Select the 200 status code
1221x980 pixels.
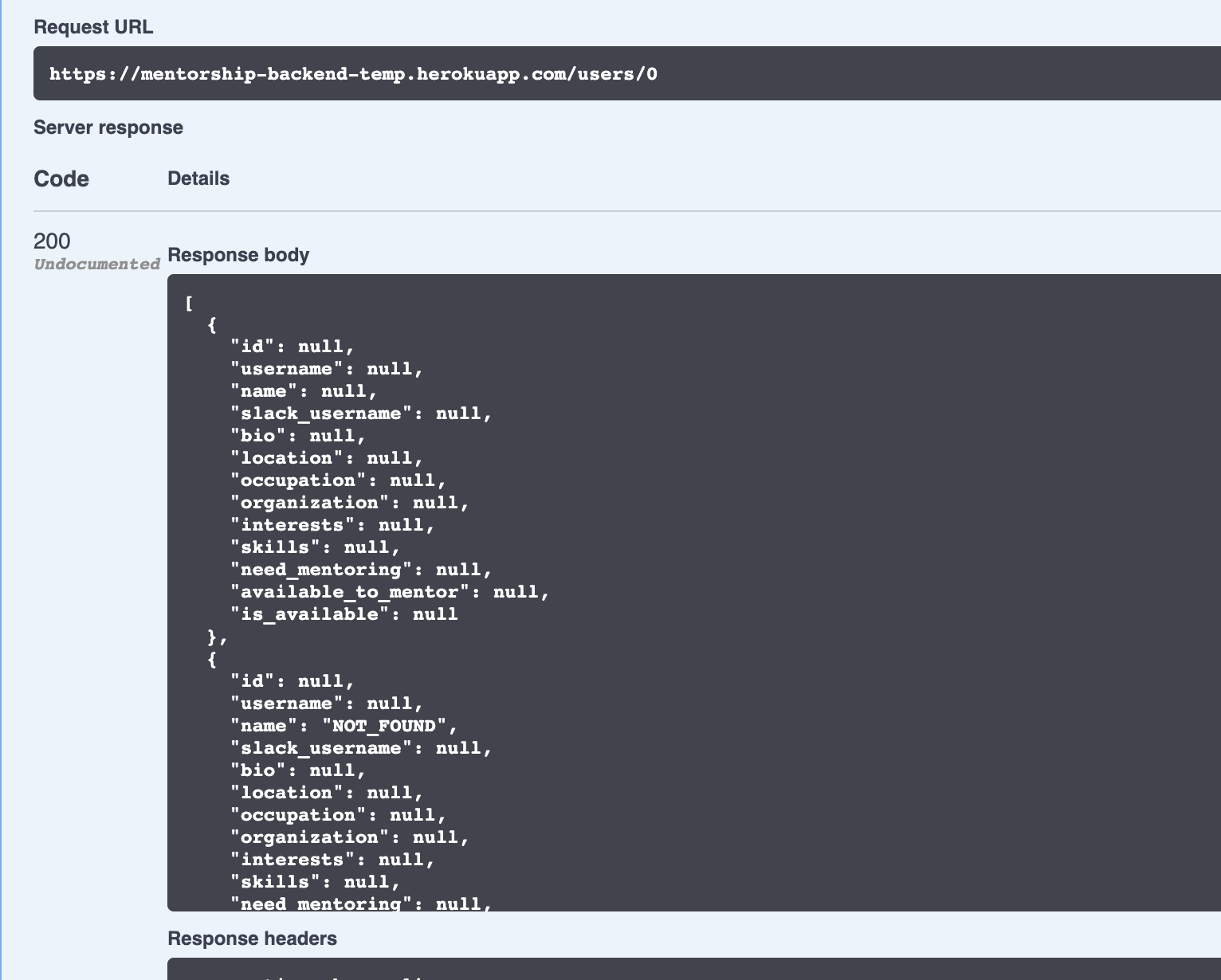tap(52, 241)
